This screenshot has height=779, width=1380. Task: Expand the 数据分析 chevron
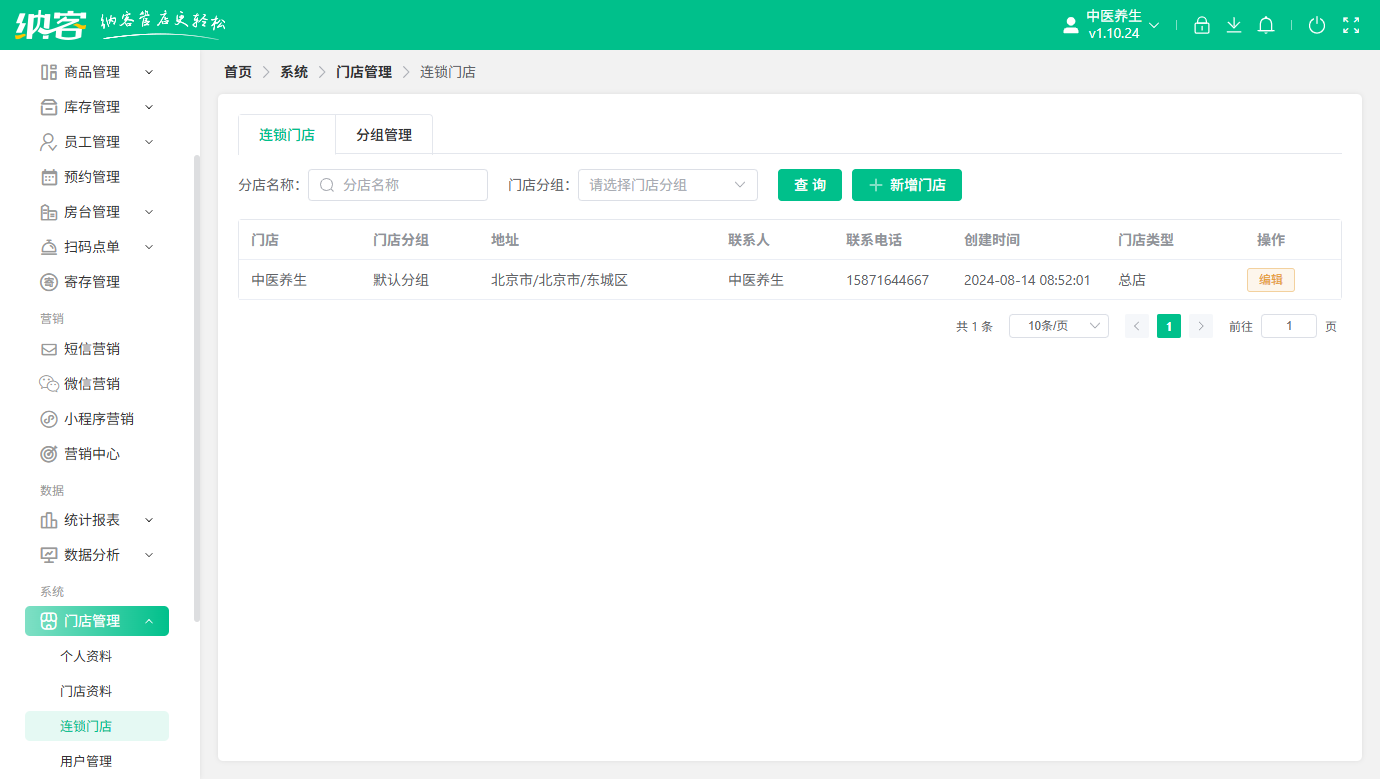pos(149,555)
